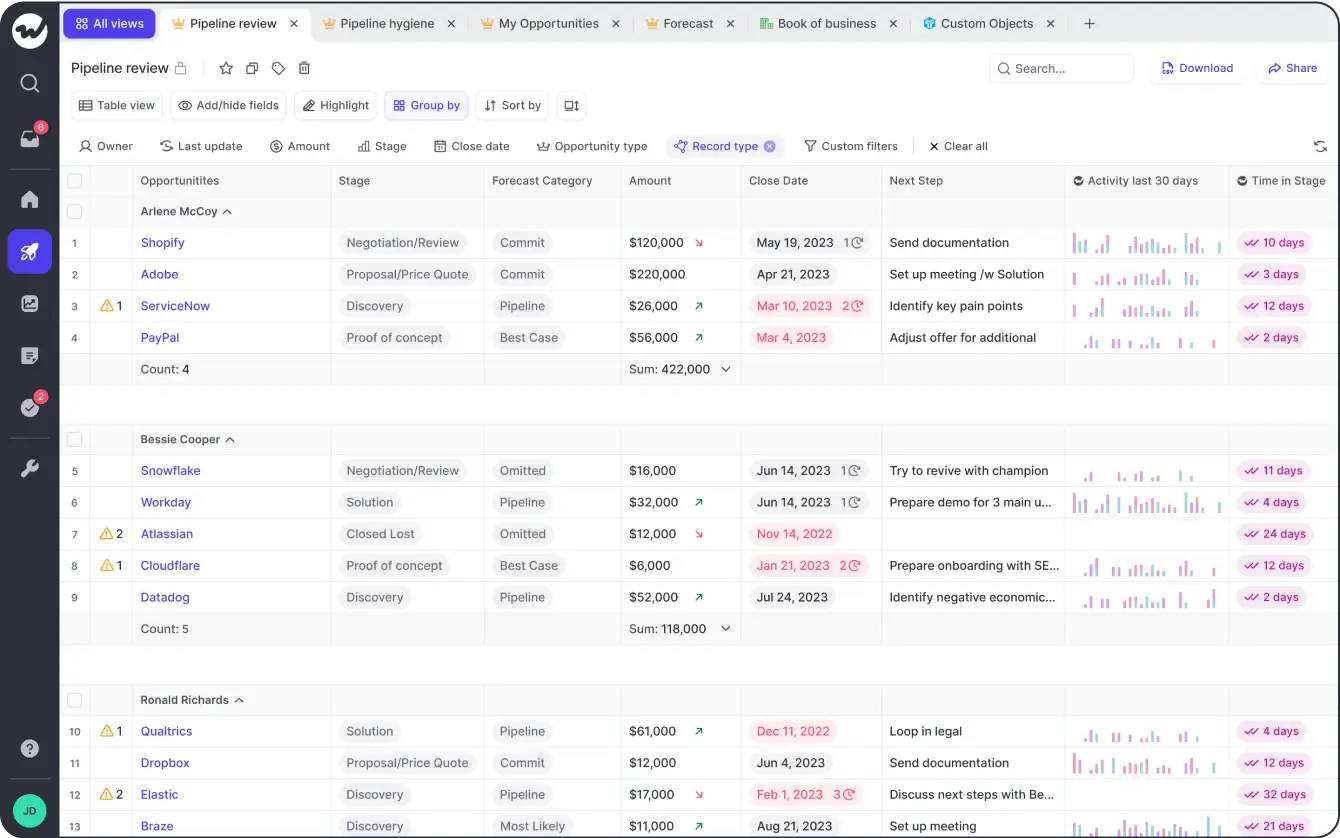Star the Pipeline review view as favorite
The width and height of the screenshot is (1340, 838).
tap(226, 68)
